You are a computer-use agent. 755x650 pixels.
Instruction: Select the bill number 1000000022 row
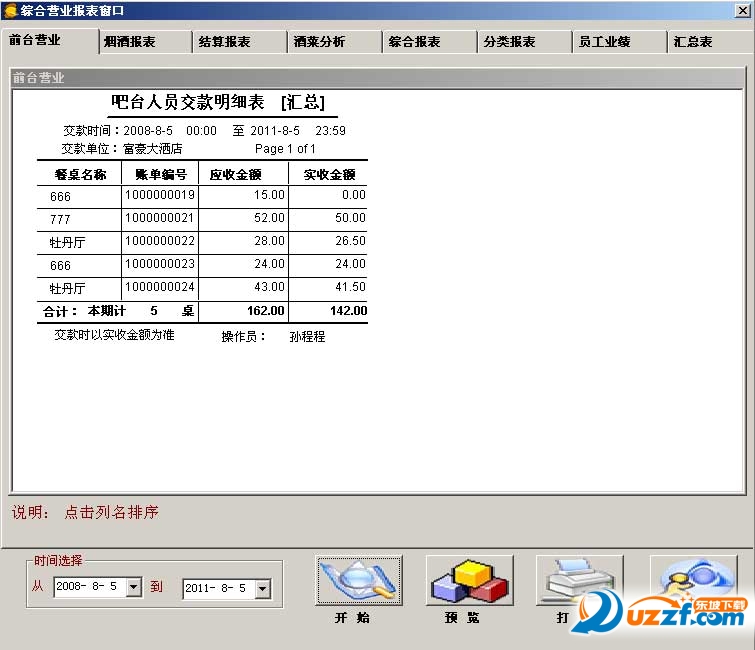coord(202,241)
